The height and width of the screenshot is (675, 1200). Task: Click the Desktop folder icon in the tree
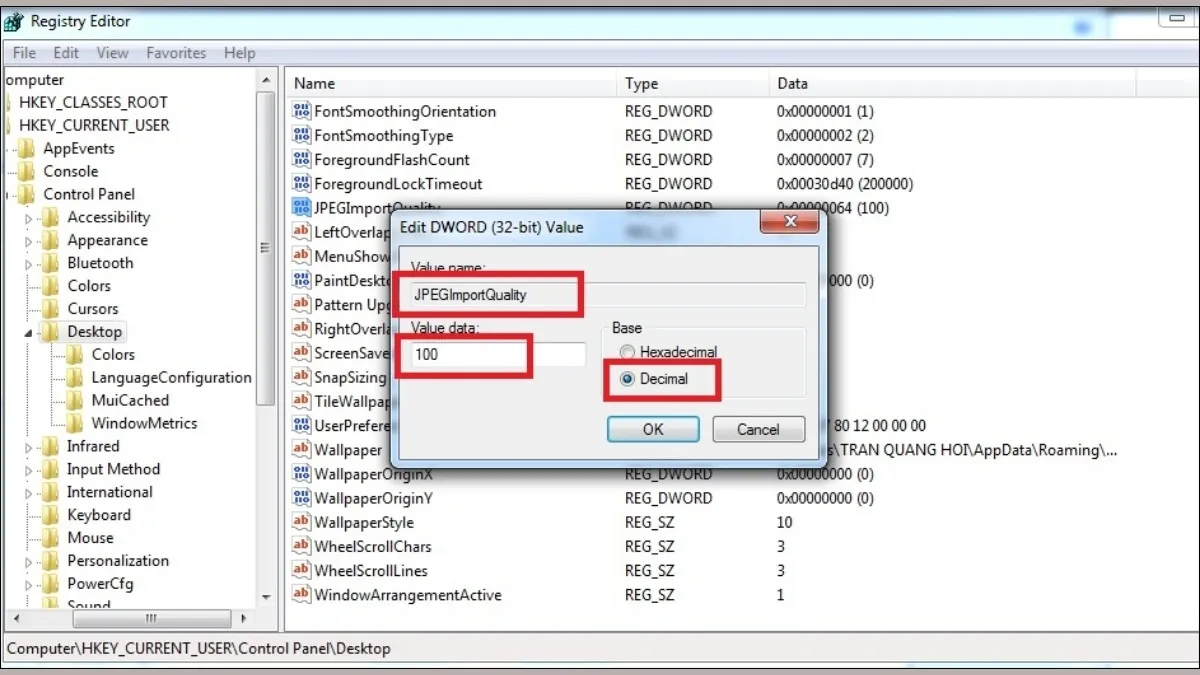point(50,331)
